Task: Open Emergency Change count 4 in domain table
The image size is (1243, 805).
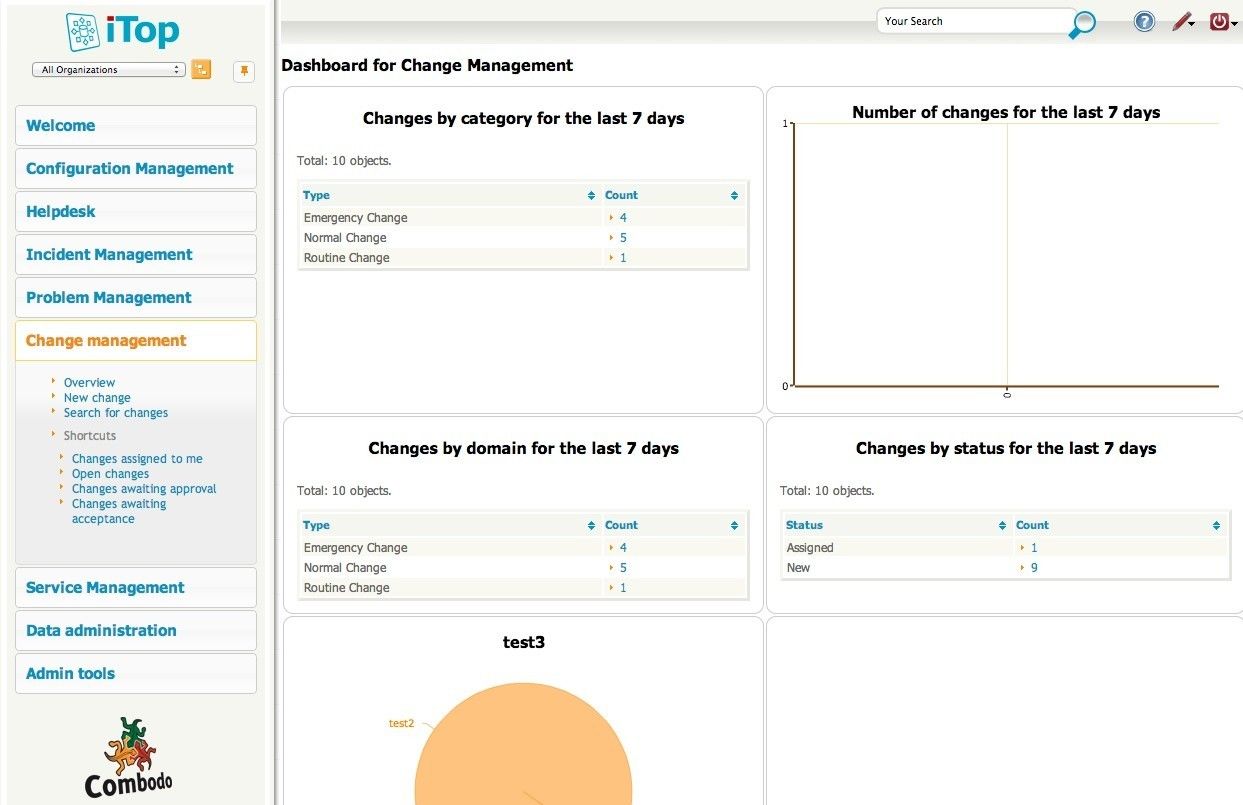Action: [623, 548]
